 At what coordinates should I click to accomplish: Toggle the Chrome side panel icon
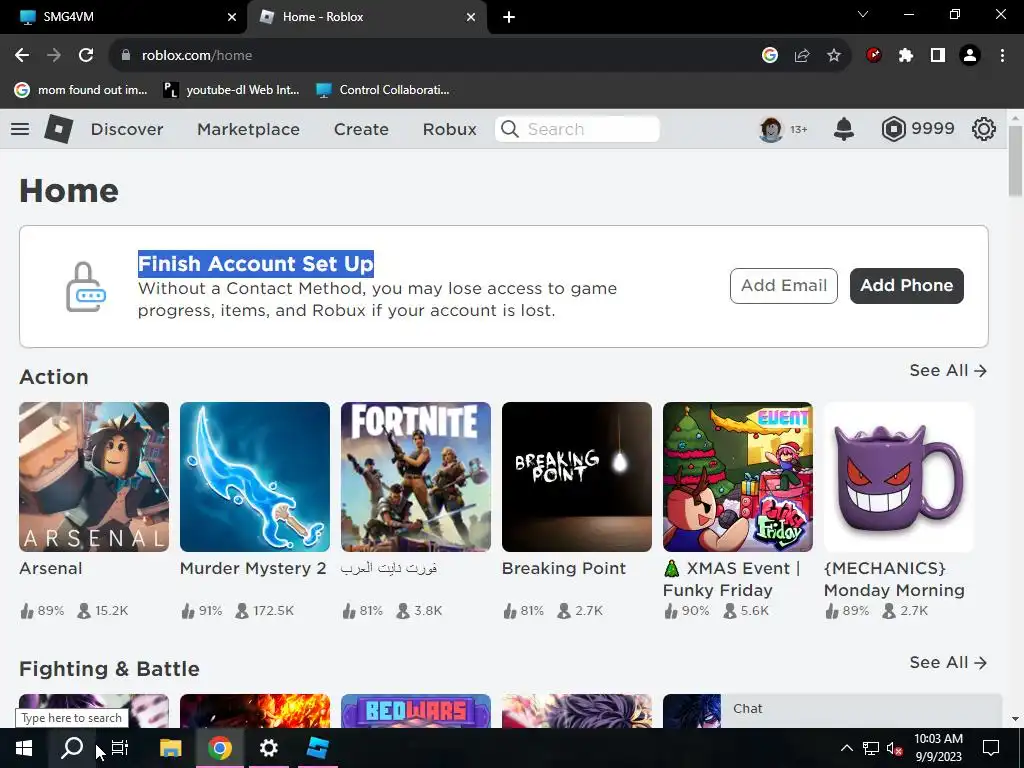(x=938, y=56)
